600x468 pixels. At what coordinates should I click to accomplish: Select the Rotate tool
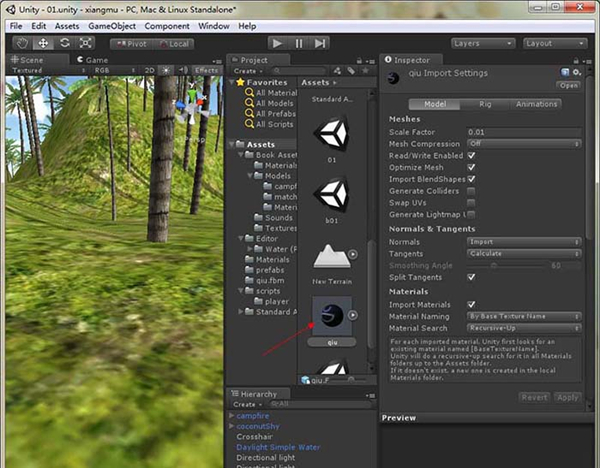[x=65, y=43]
